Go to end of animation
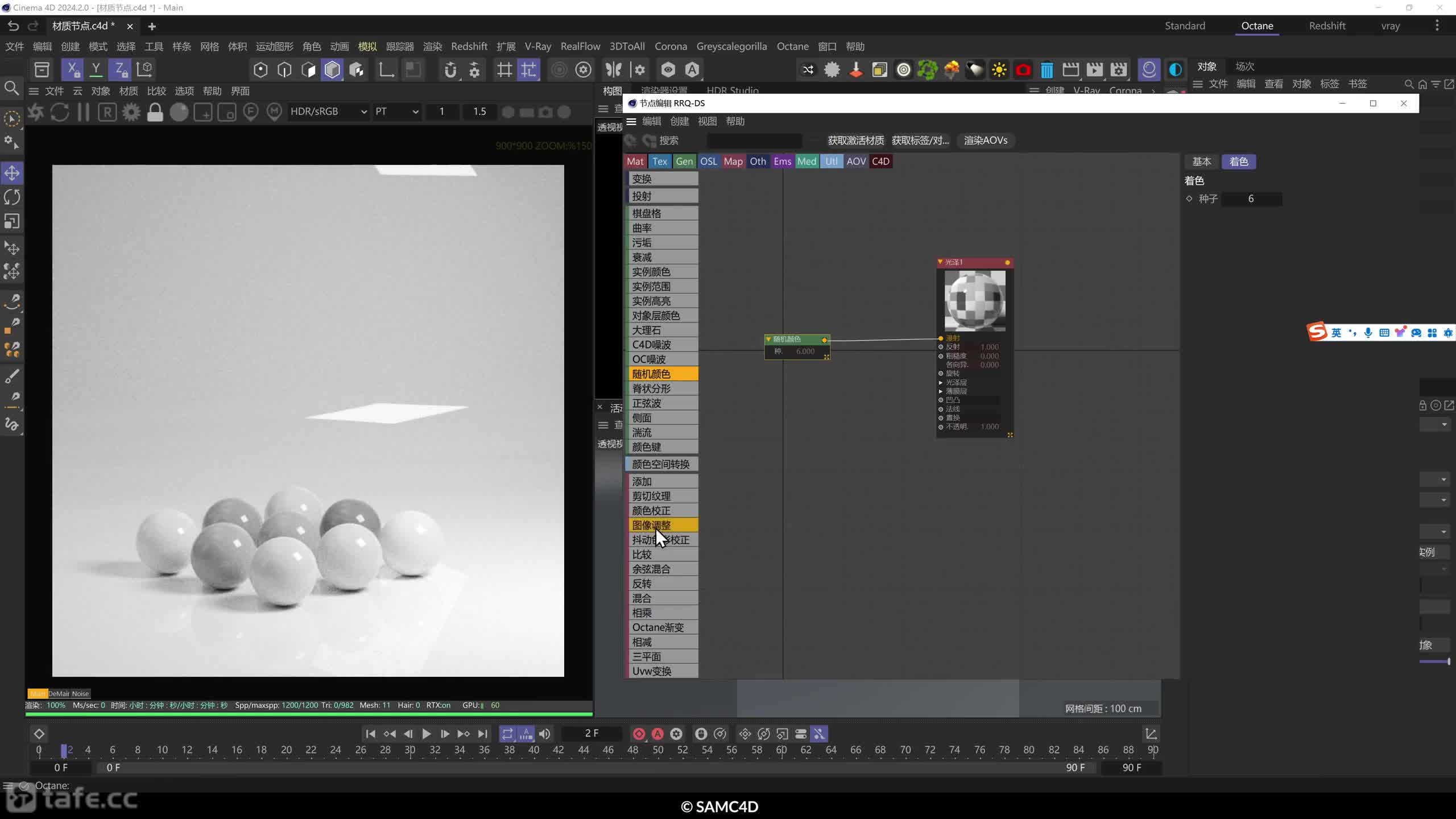1456x819 pixels. (482, 734)
